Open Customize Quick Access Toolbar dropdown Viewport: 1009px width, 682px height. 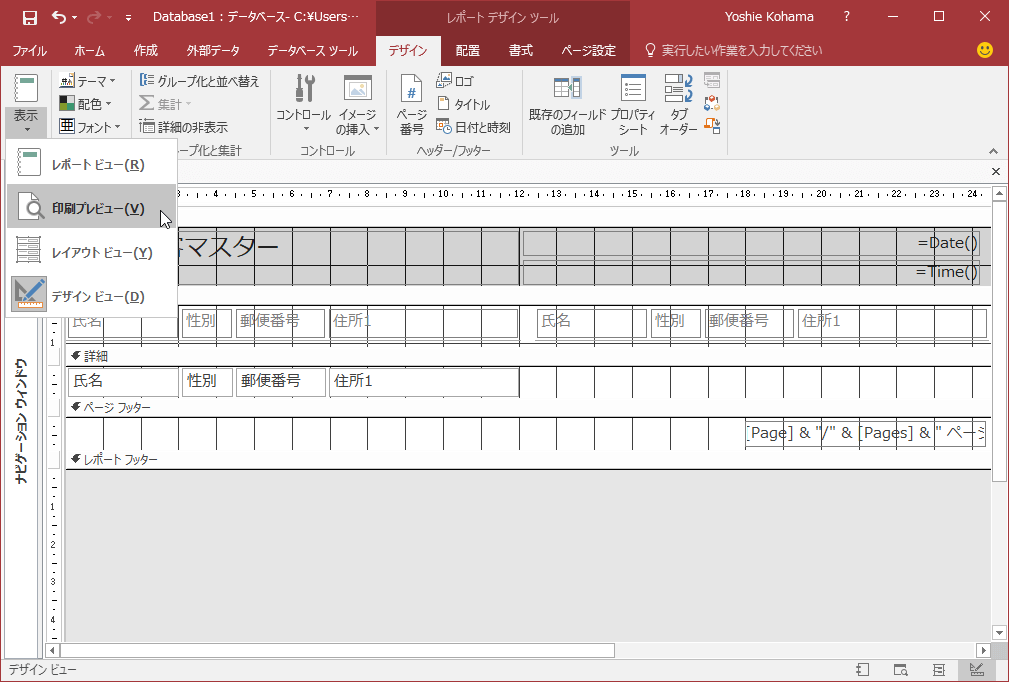[129, 18]
